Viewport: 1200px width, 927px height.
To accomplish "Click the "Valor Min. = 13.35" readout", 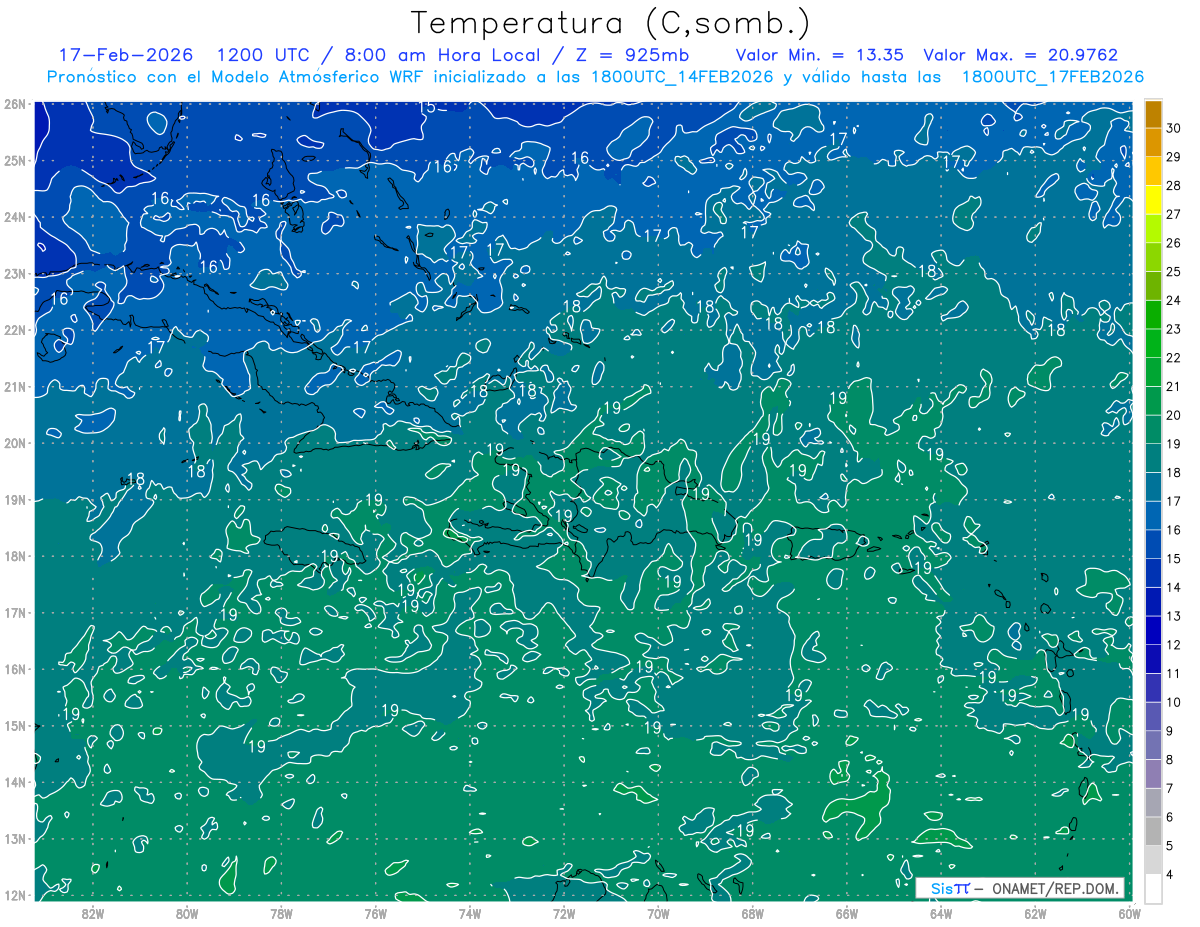I will click(819, 55).
